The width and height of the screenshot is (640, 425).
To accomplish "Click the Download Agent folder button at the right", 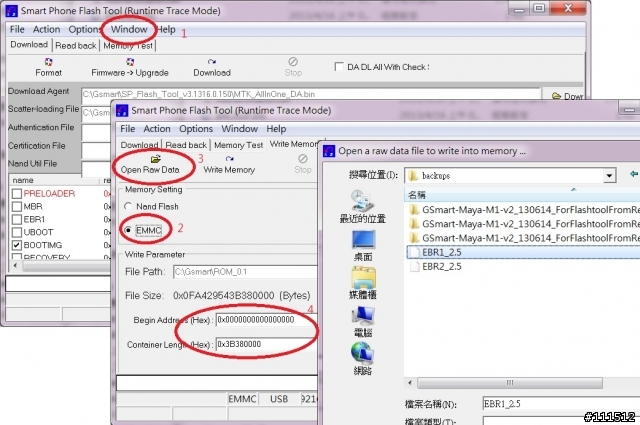I will 567,96.
